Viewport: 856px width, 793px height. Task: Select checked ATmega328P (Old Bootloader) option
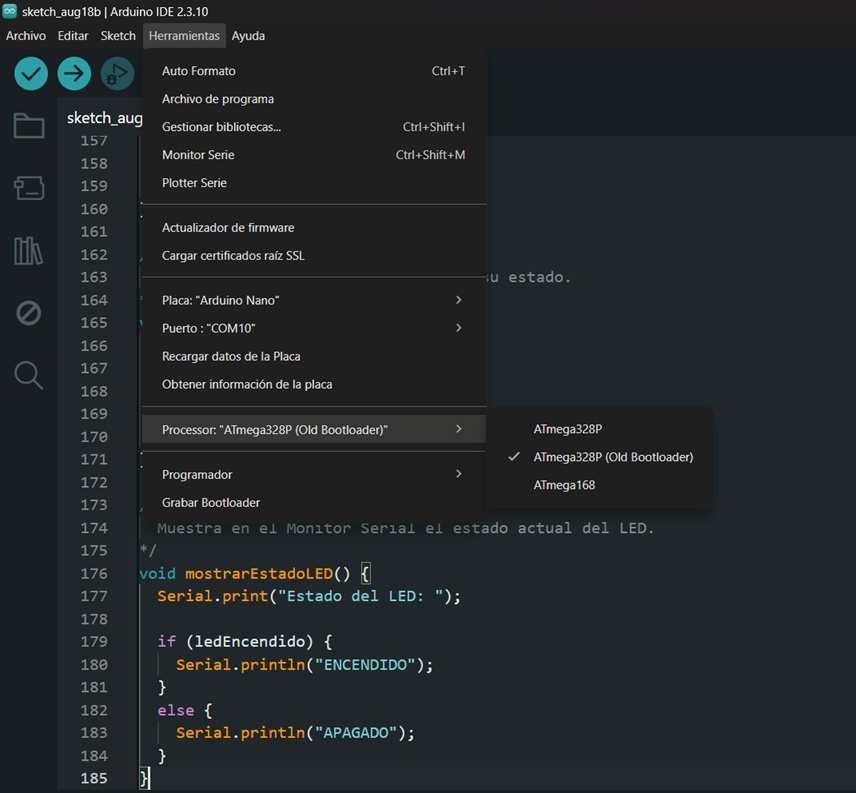click(601, 457)
